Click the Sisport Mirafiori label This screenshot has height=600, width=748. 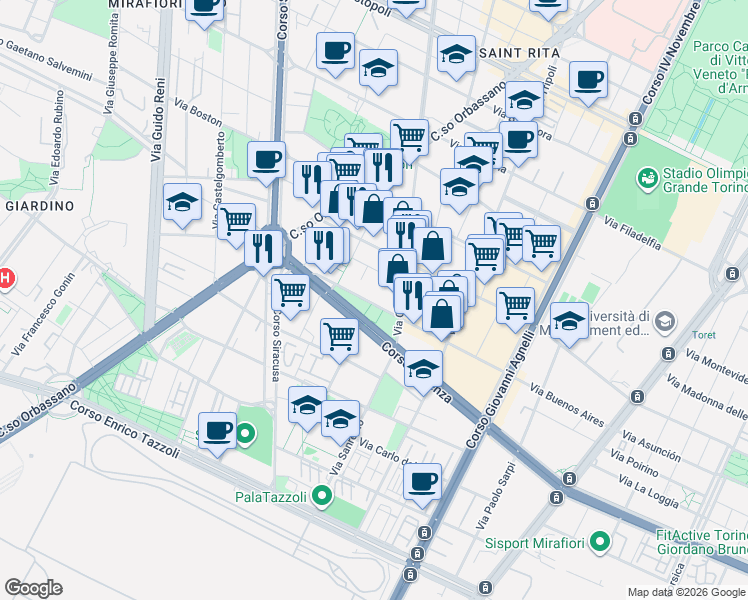coord(534,543)
